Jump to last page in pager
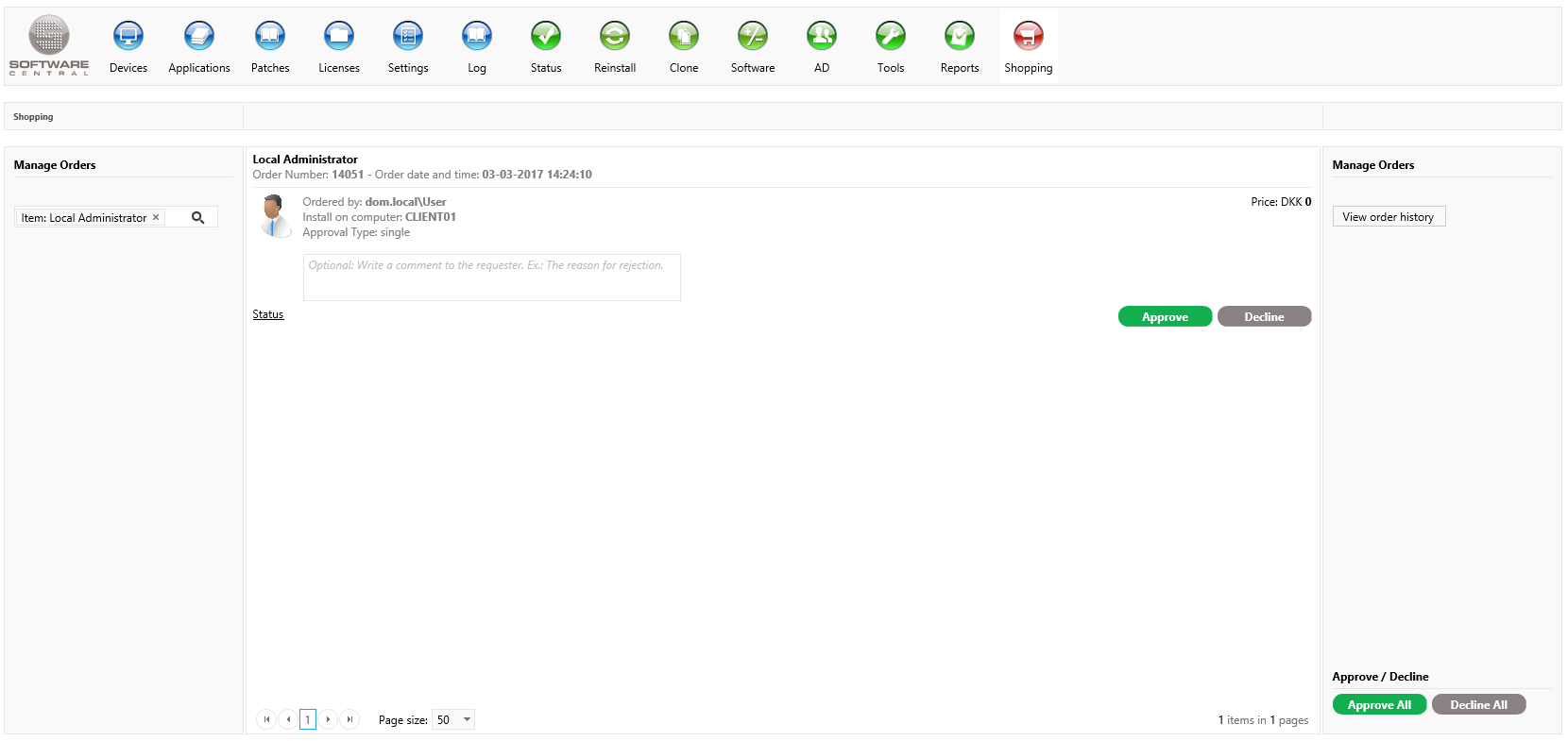 pos(349,719)
